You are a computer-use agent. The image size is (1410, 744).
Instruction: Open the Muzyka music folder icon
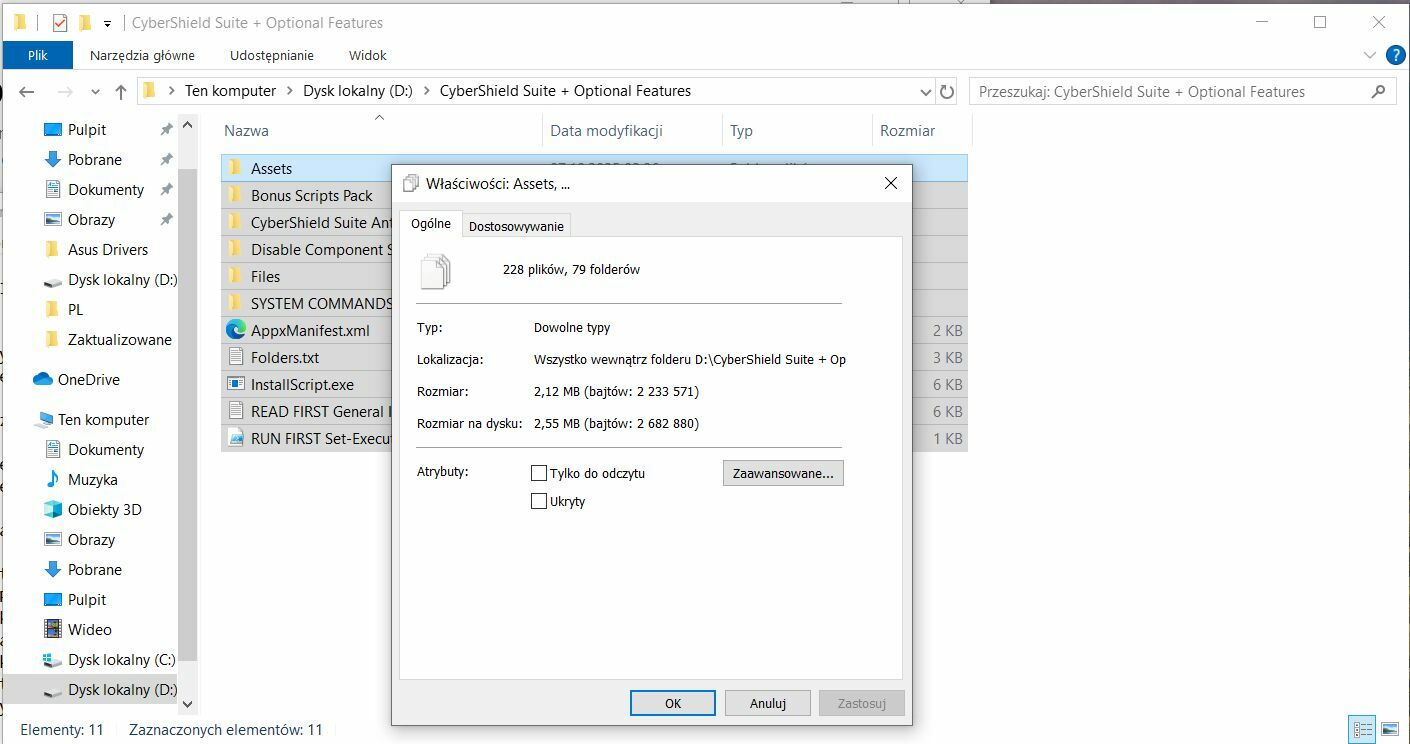53,479
